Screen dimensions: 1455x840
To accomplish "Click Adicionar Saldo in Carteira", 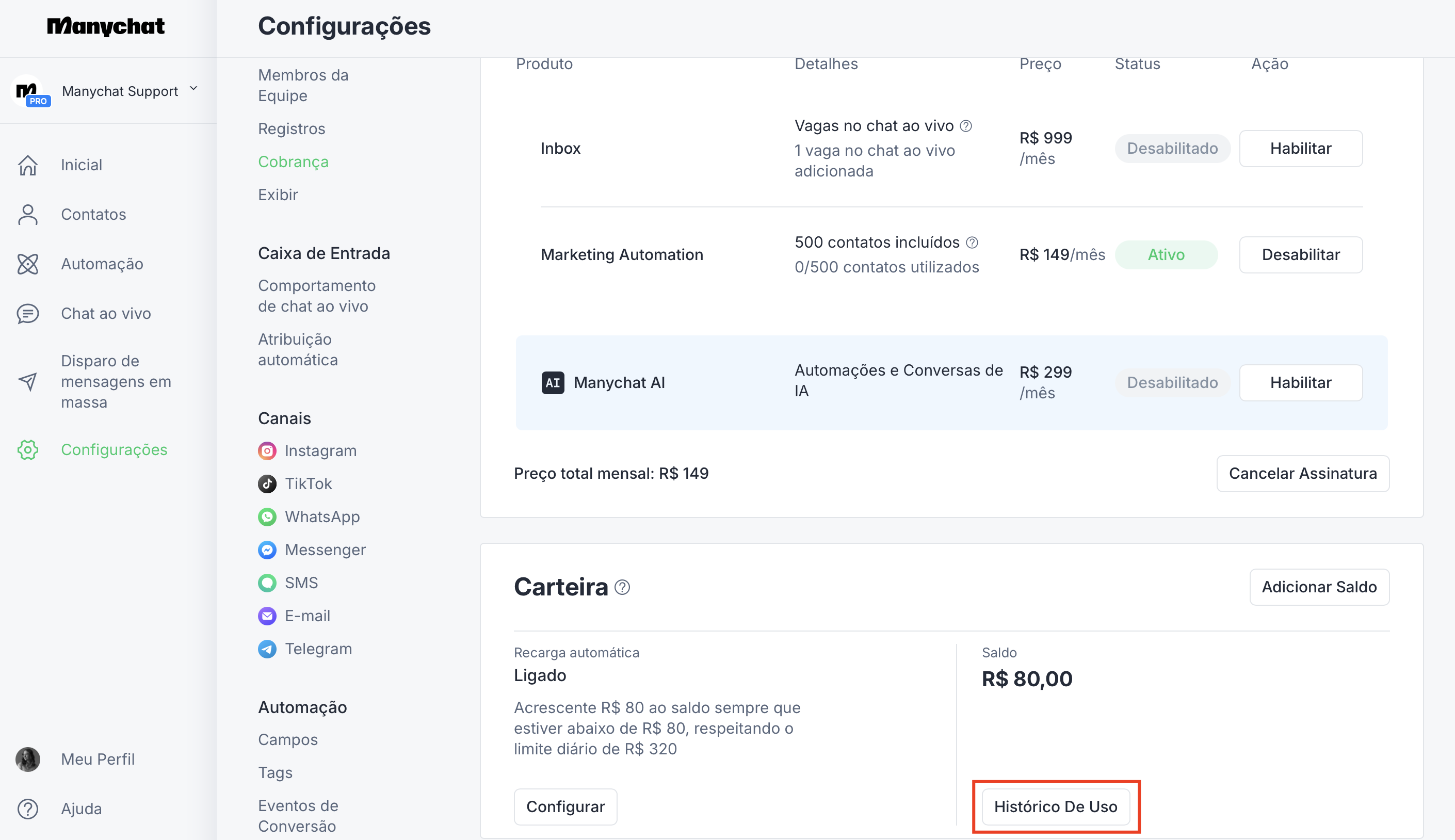I will 1319,587.
